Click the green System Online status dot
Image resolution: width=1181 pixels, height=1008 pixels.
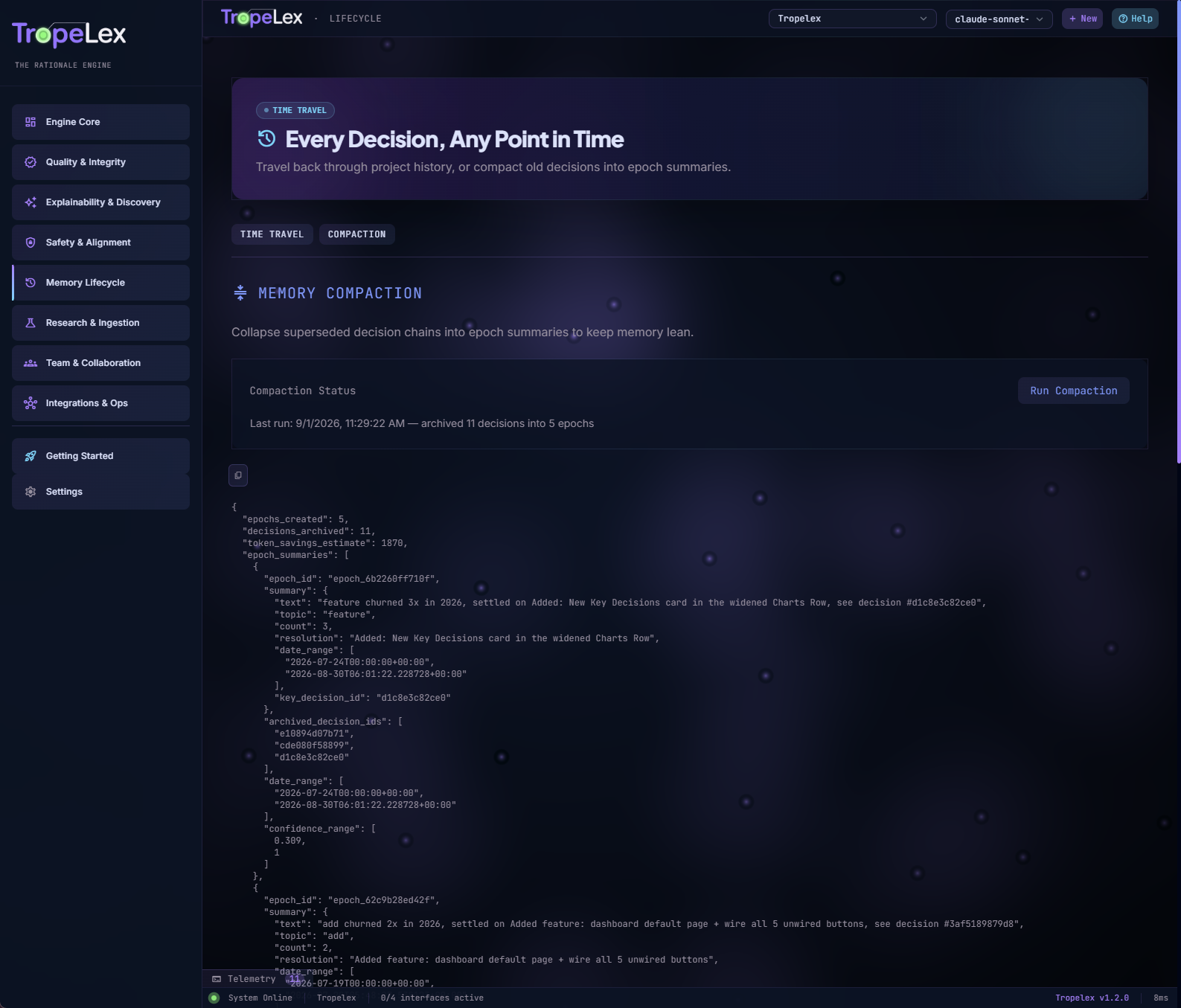click(214, 998)
